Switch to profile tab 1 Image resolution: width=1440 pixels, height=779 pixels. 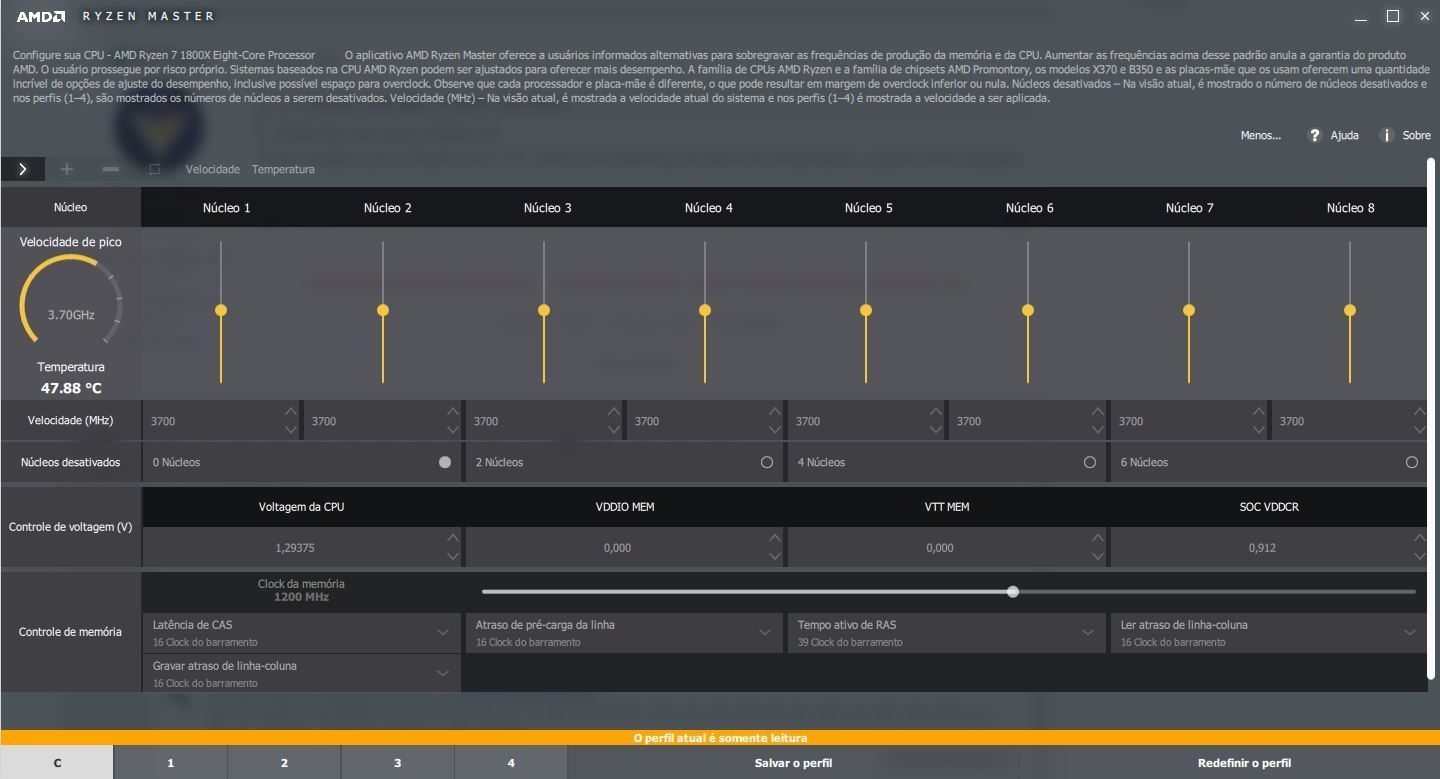pyautogui.click(x=171, y=763)
